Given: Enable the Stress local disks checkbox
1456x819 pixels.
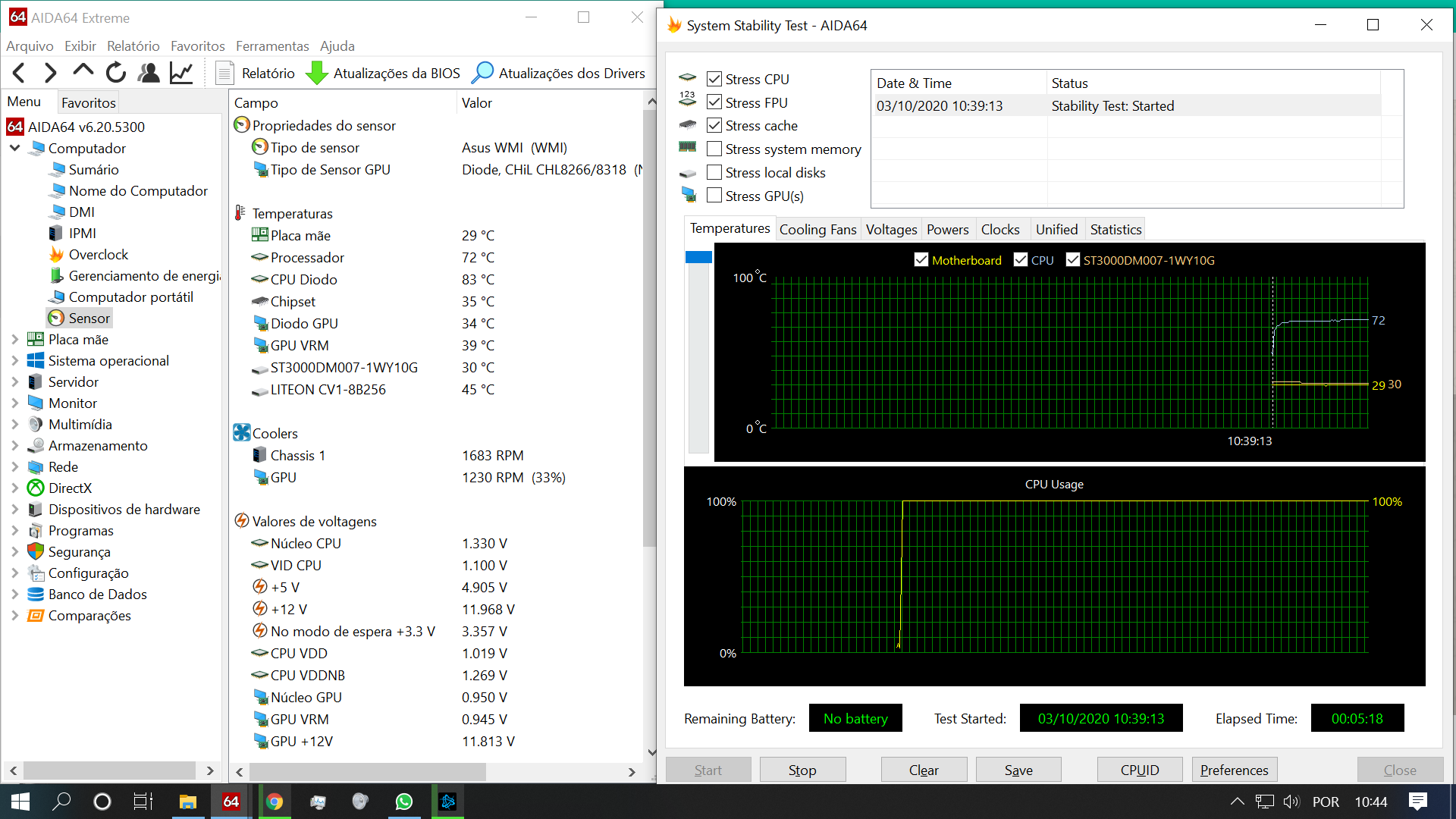Looking at the screenshot, I should [x=714, y=172].
